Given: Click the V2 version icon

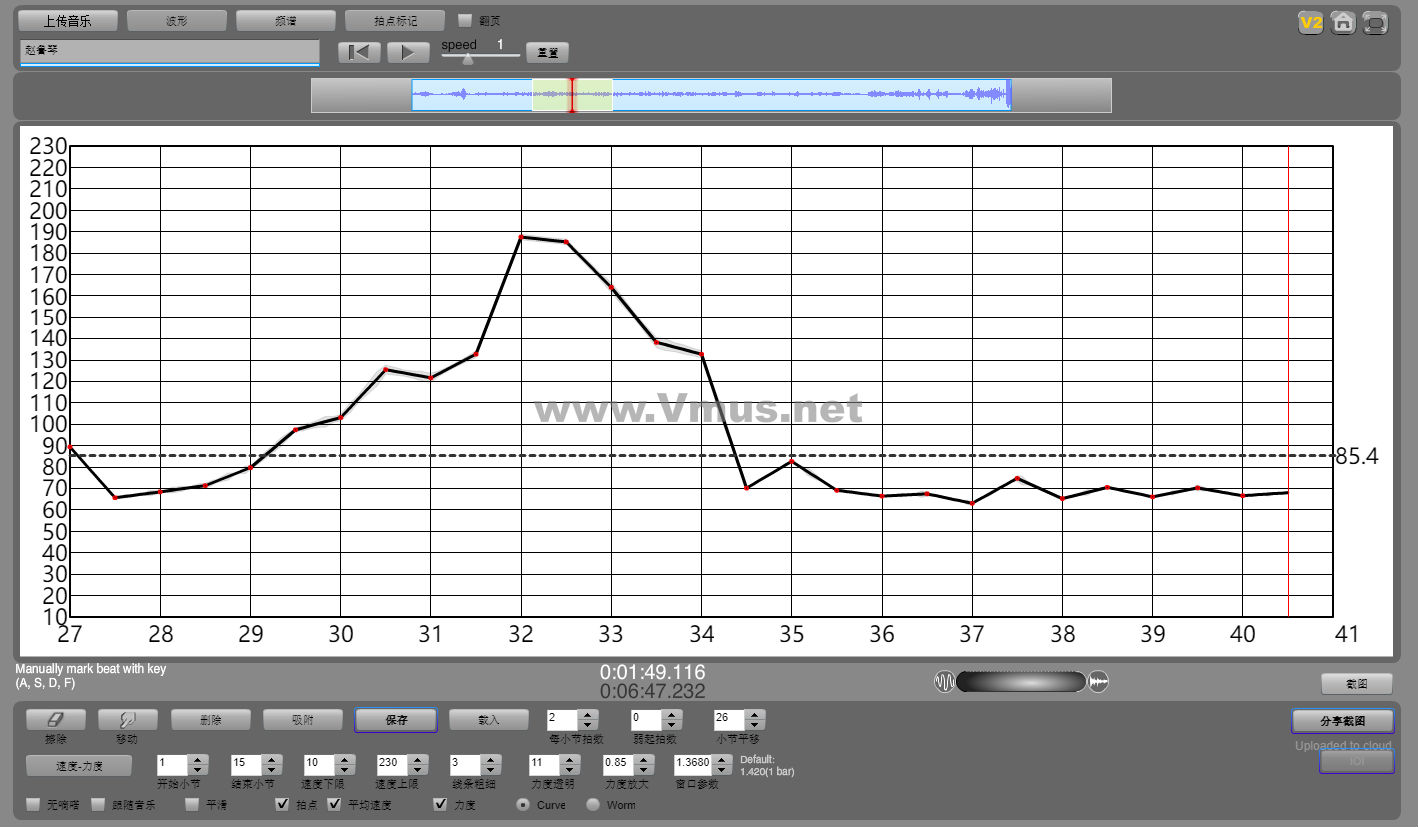Looking at the screenshot, I should pos(1310,22).
